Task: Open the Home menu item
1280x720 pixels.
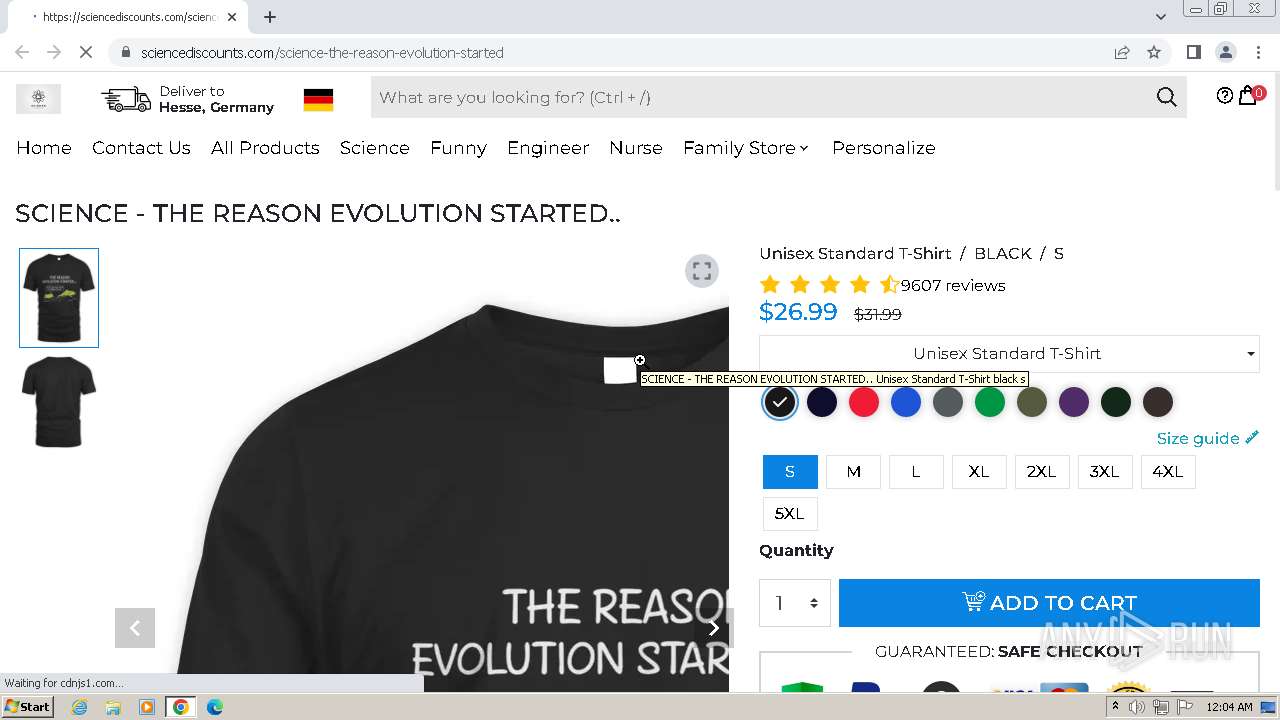Action: (44, 148)
